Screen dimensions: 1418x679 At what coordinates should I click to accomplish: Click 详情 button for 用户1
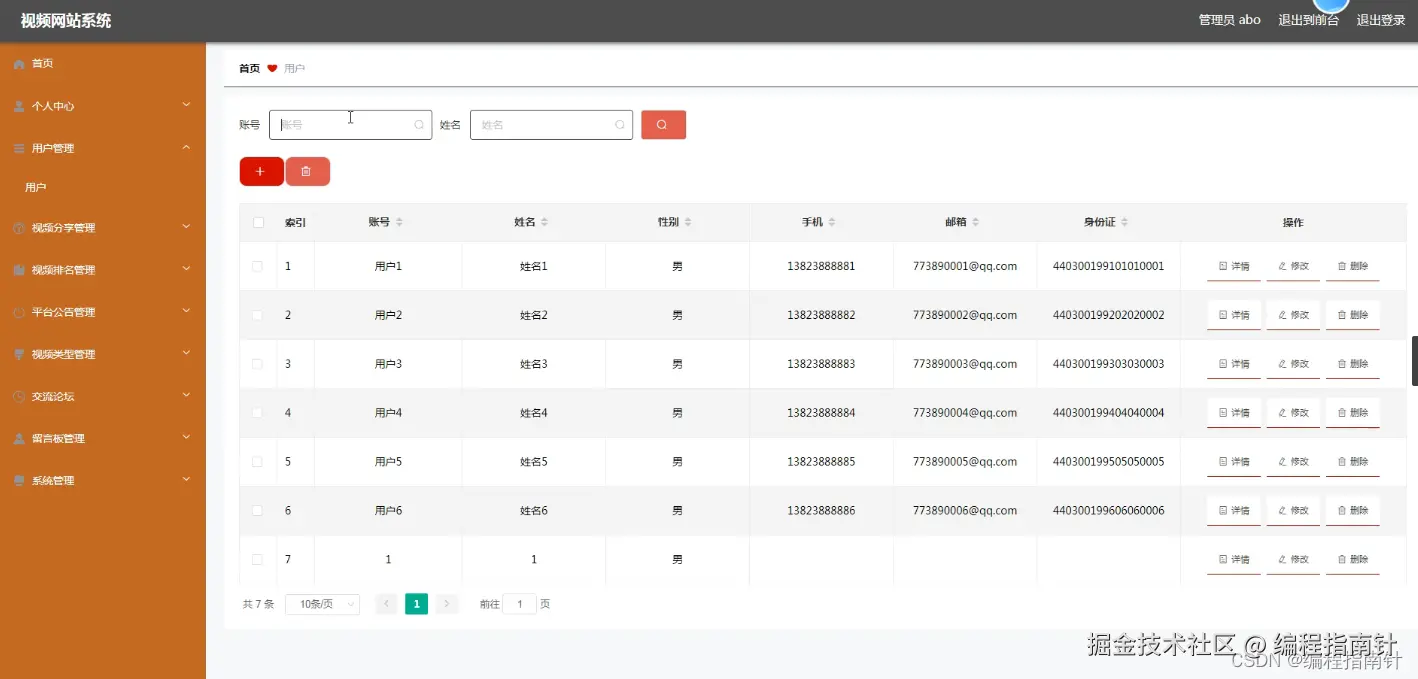[1234, 266]
